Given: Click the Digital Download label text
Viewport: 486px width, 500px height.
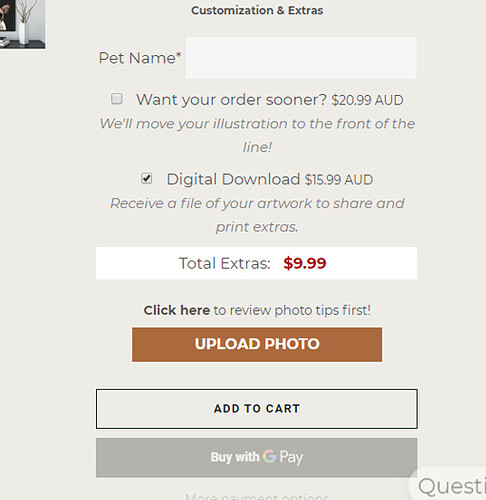Looking at the screenshot, I should tap(233, 179).
